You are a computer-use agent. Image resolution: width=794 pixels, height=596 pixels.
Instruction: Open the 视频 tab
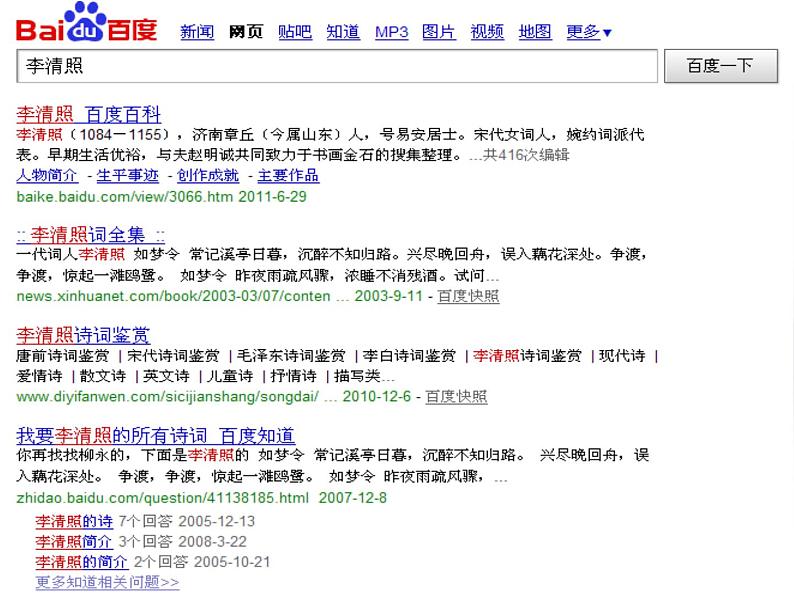click(487, 32)
